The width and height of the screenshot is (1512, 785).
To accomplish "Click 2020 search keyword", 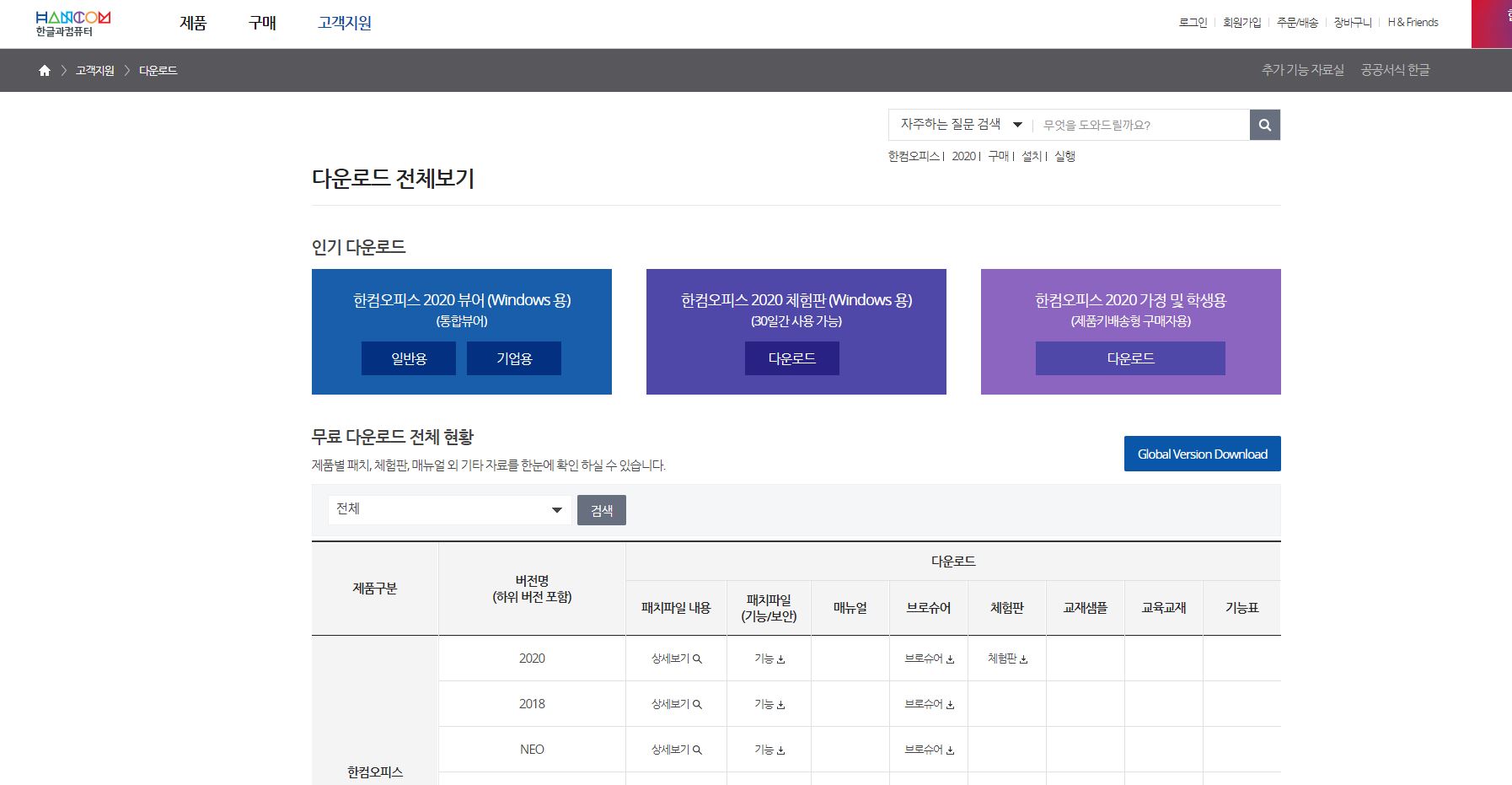I will [x=963, y=156].
